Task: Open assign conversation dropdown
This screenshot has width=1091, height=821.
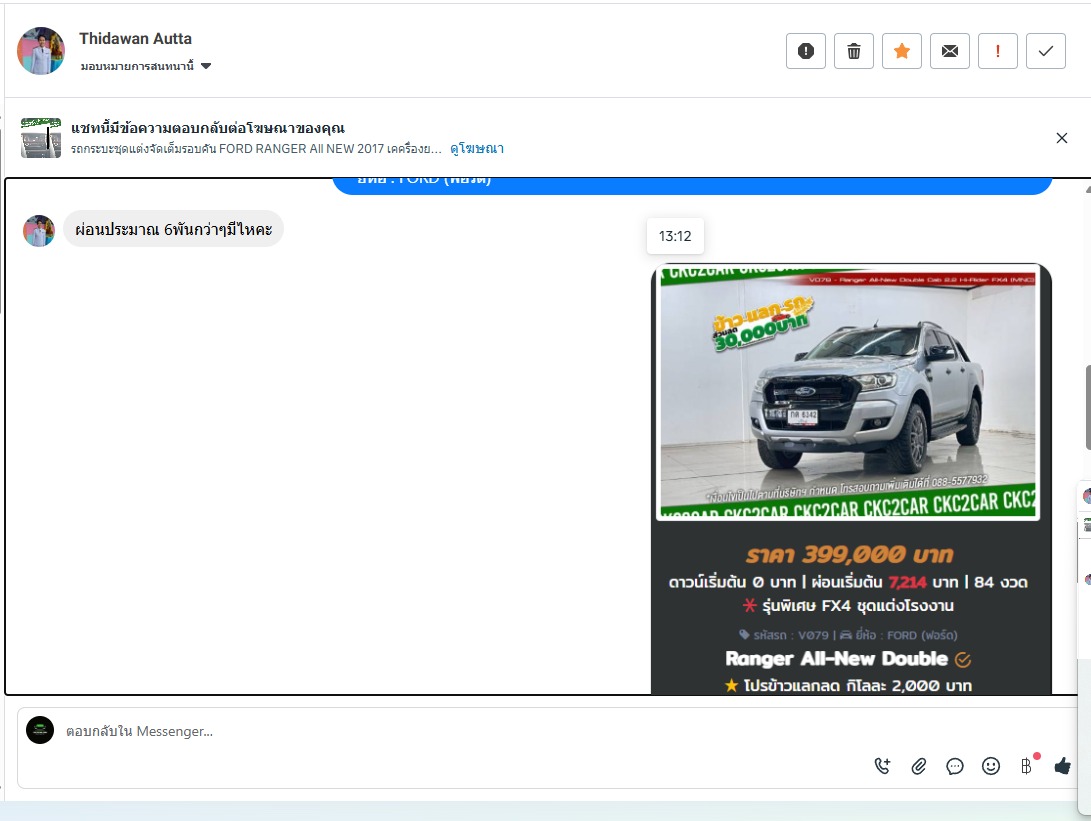Action: 145,66
